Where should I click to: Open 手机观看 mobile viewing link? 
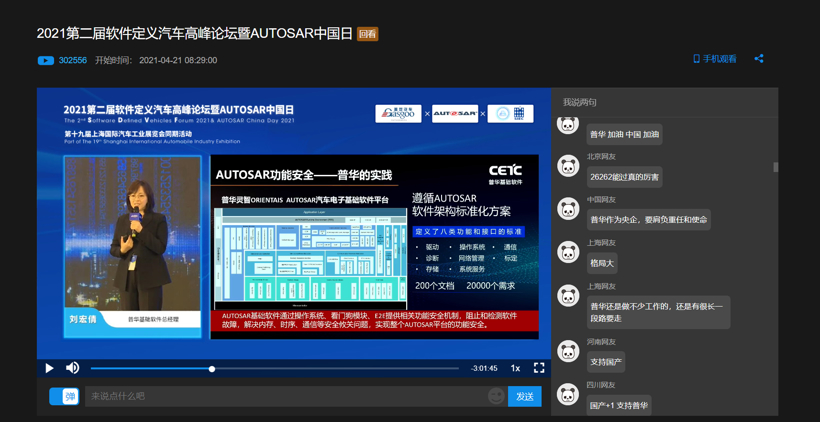(715, 59)
